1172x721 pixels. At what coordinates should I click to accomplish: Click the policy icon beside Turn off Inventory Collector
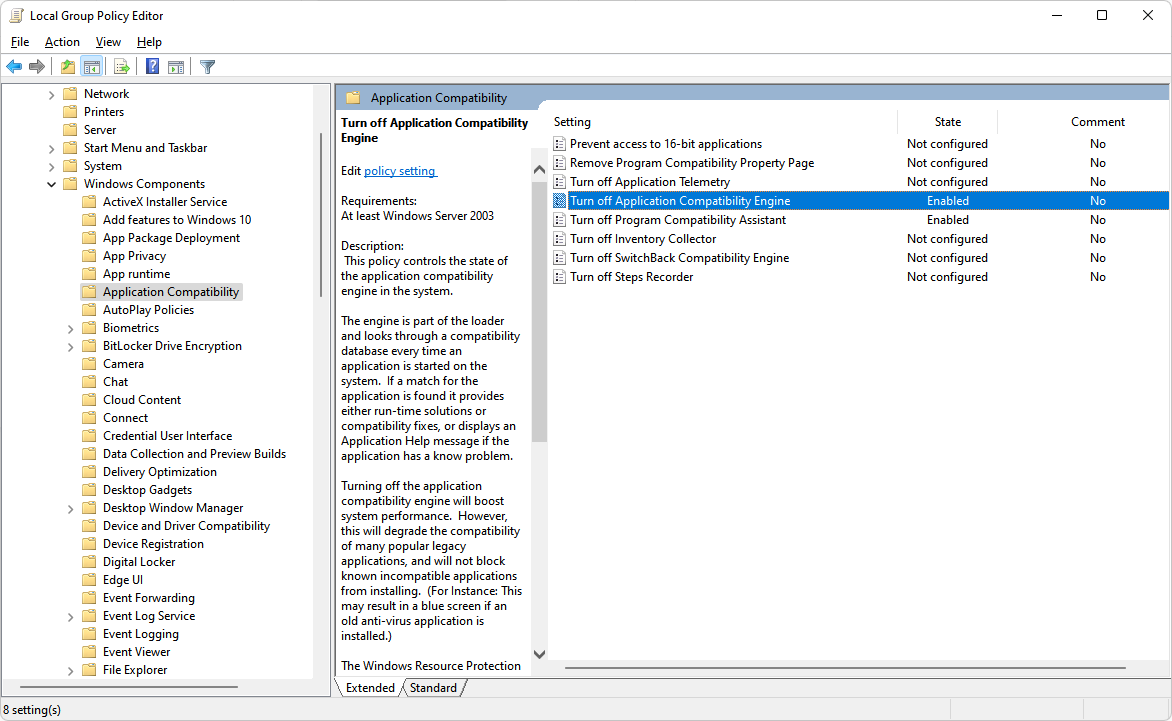pyautogui.click(x=559, y=238)
